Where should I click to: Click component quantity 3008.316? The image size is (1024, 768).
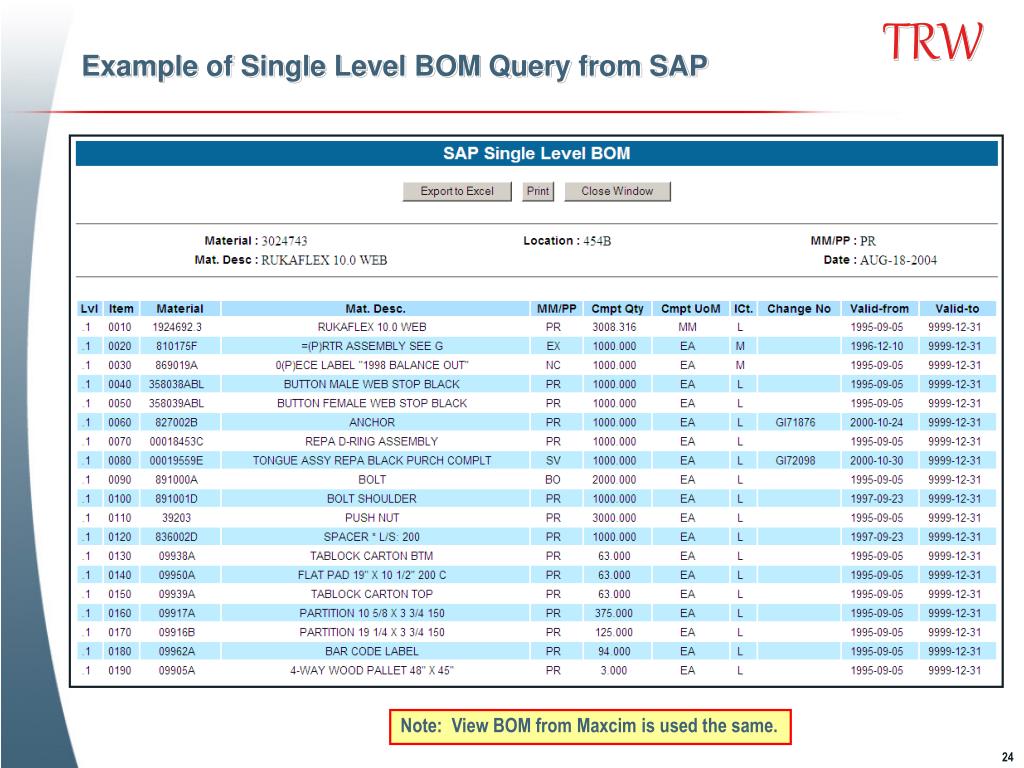point(614,327)
